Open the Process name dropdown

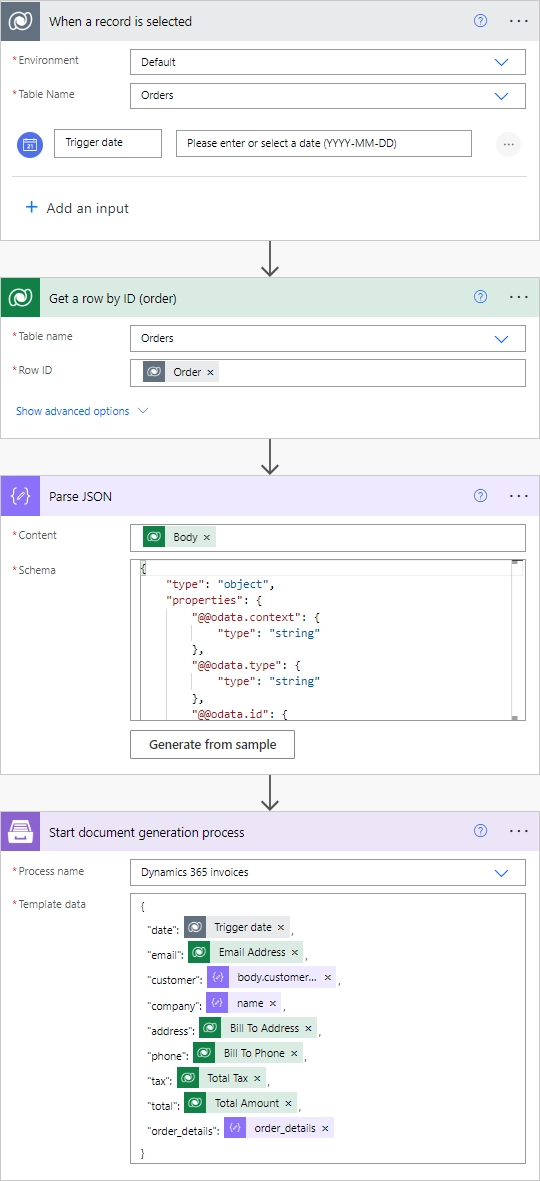328,872
